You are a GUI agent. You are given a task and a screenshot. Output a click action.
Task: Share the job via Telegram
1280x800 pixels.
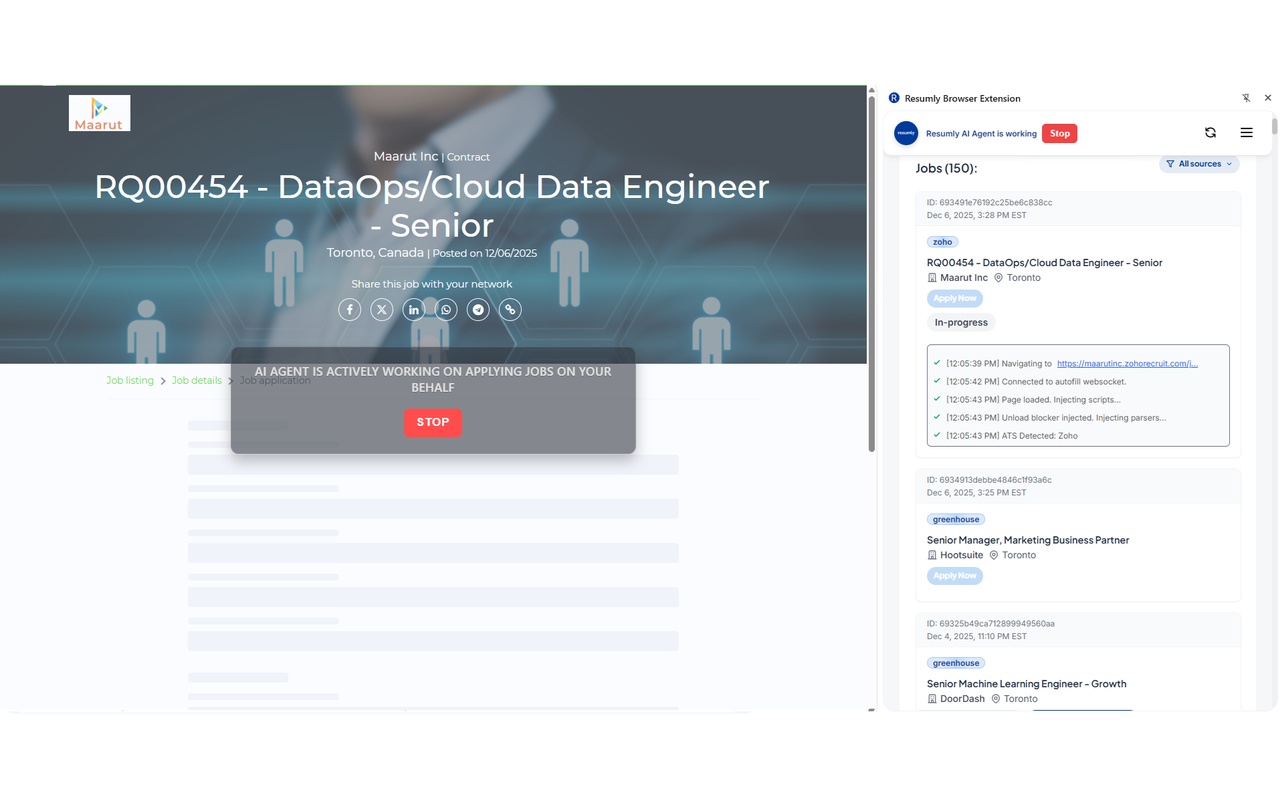coord(478,310)
